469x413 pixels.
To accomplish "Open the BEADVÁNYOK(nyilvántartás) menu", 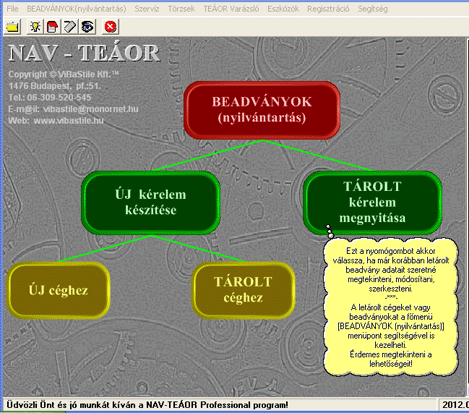I will pyautogui.click(x=76, y=9).
